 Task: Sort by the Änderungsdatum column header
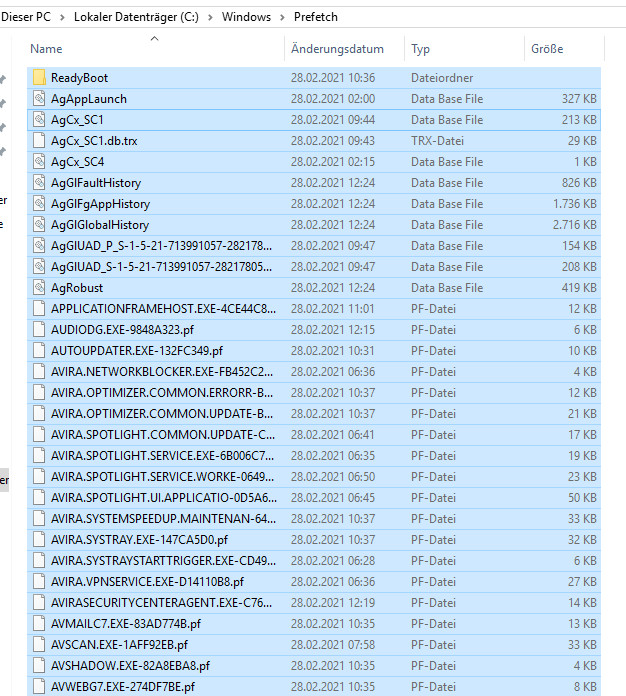[337, 49]
